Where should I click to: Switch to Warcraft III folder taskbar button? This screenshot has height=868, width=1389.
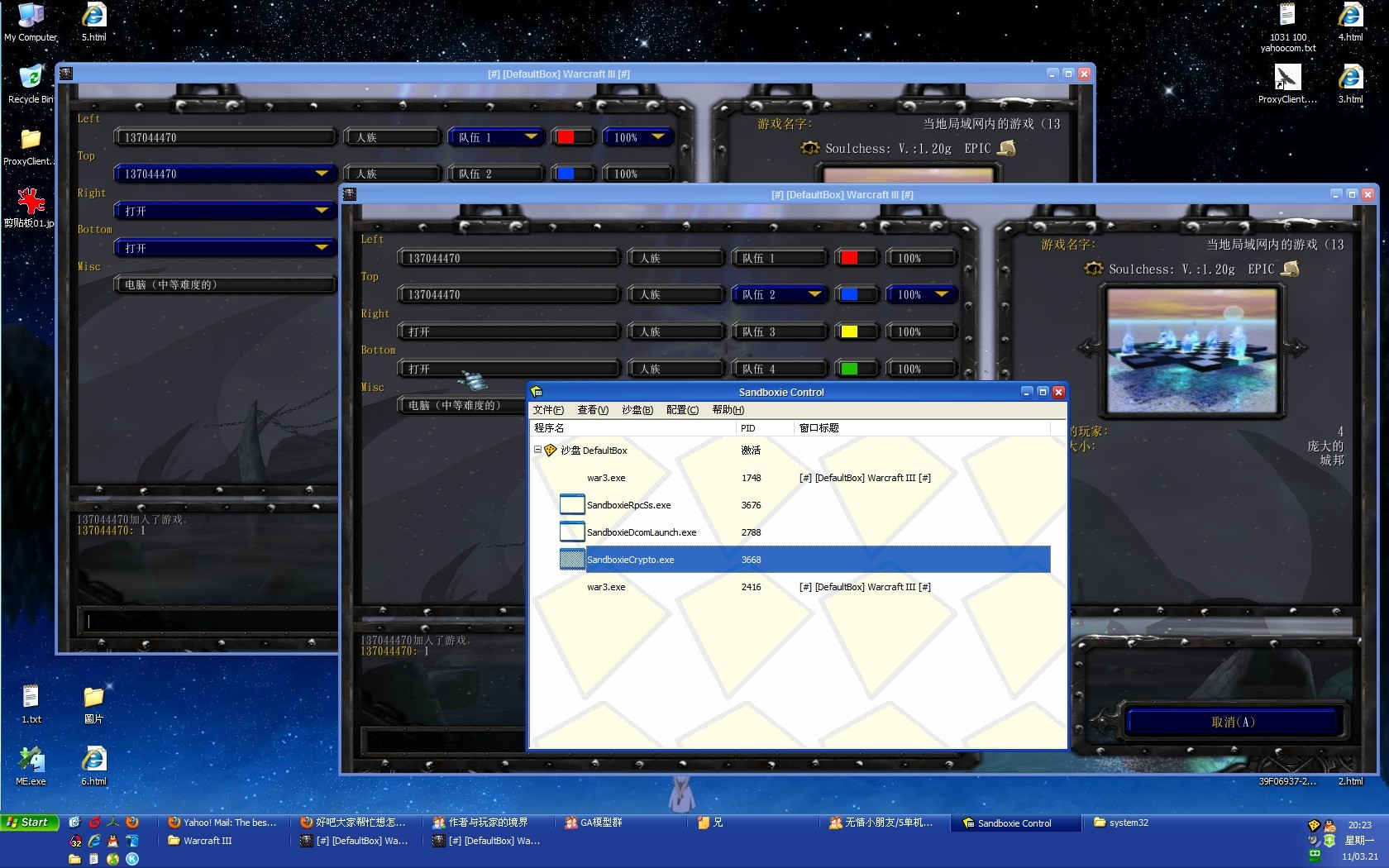click(x=223, y=841)
